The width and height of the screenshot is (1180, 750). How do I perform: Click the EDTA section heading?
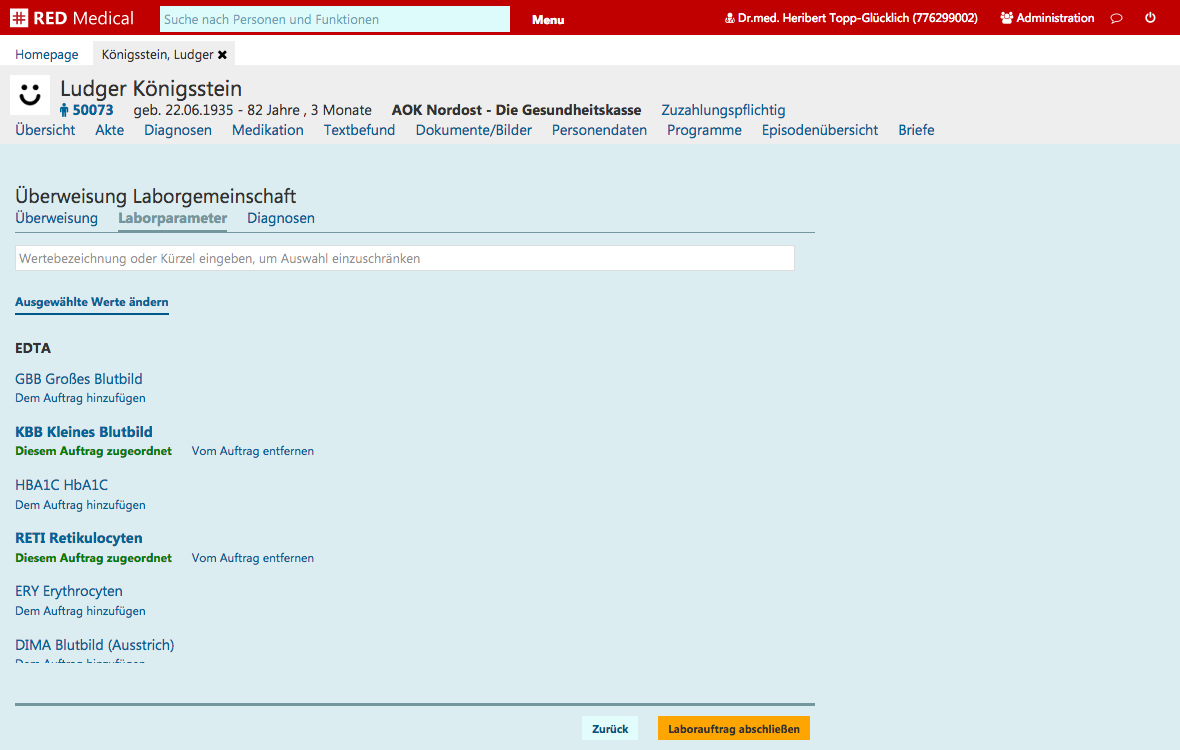(33, 348)
